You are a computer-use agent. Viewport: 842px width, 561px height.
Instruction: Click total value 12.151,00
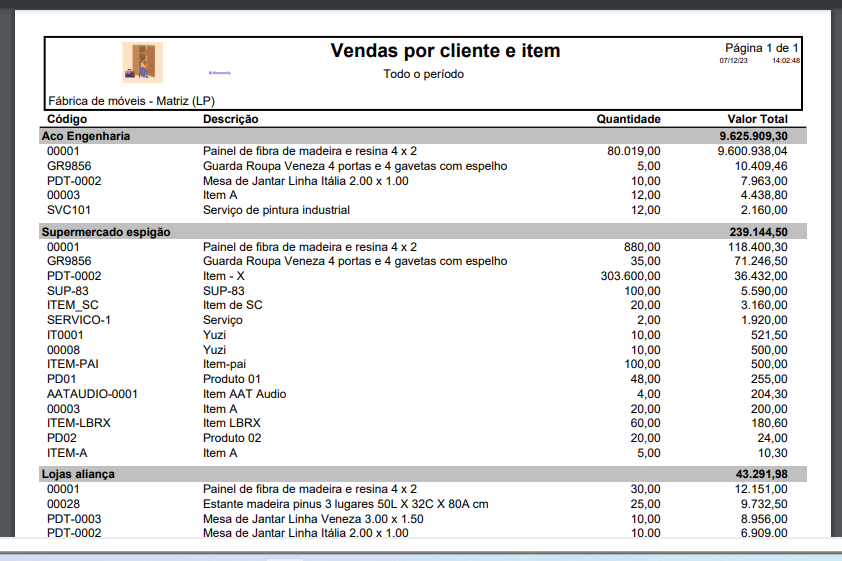pyautogui.click(x=761, y=490)
